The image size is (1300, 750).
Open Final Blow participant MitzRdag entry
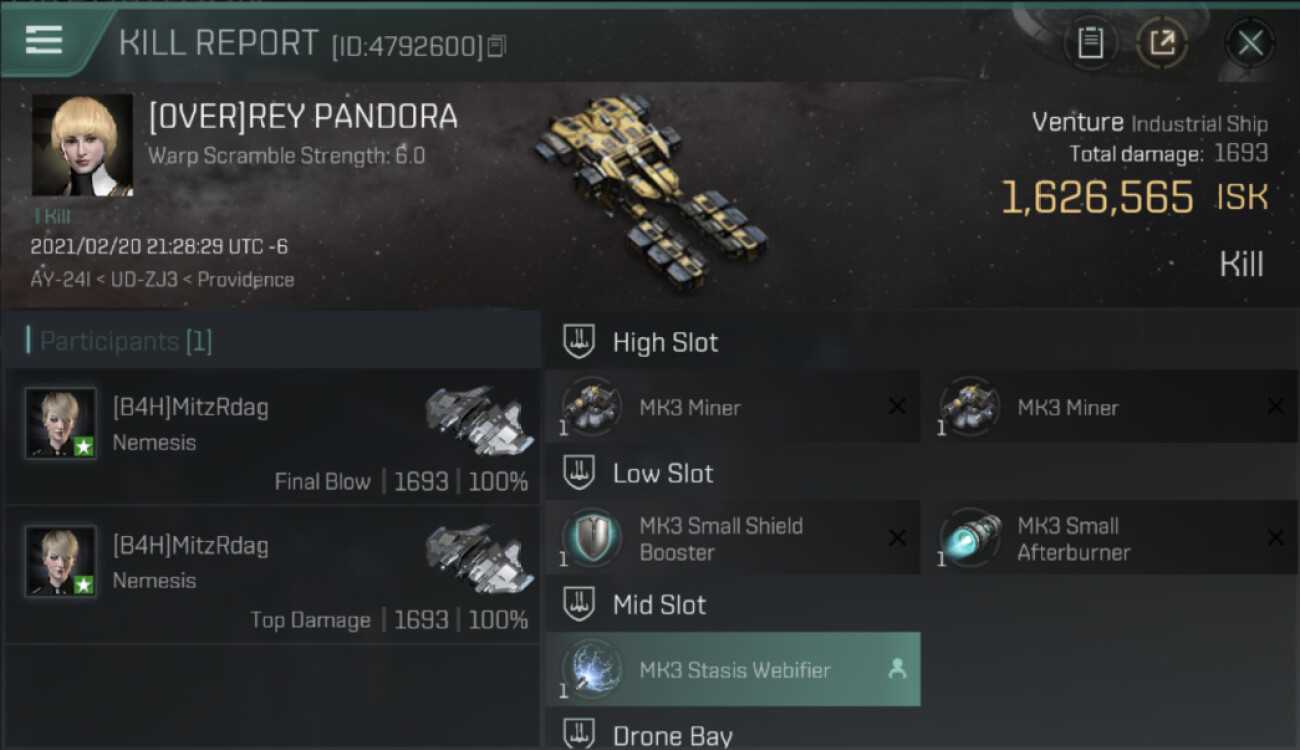(271, 437)
